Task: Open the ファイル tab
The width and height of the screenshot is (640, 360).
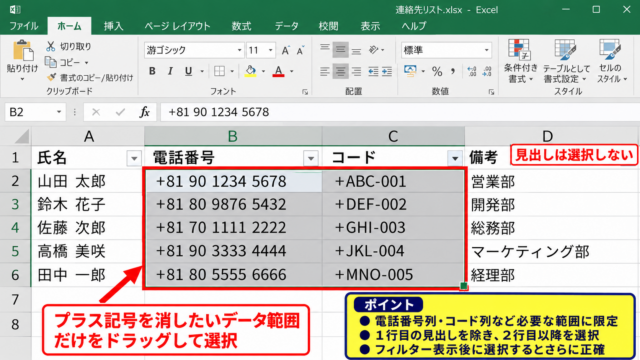Action: click(24, 26)
